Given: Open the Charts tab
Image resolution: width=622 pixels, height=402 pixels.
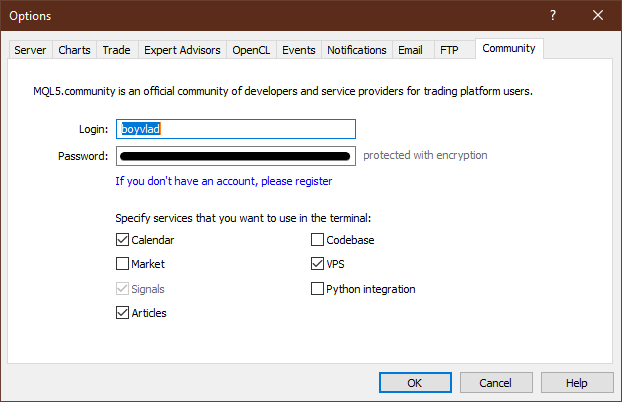Looking at the screenshot, I should click(74, 50).
